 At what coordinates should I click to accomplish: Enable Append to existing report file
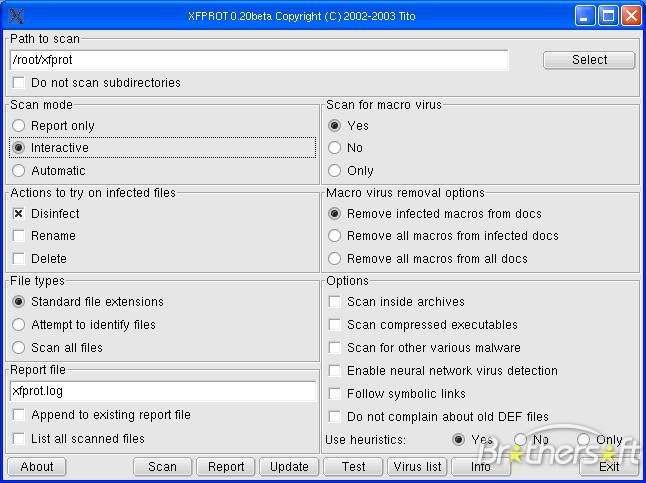(x=19, y=415)
